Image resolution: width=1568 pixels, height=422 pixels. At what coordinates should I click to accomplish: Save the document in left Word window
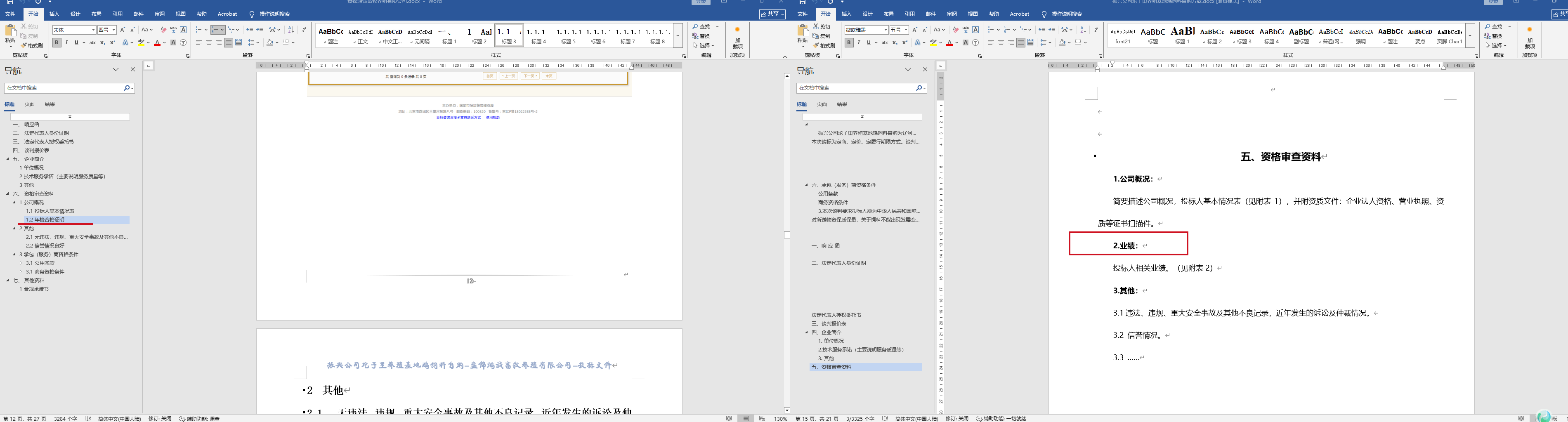coord(10,2)
